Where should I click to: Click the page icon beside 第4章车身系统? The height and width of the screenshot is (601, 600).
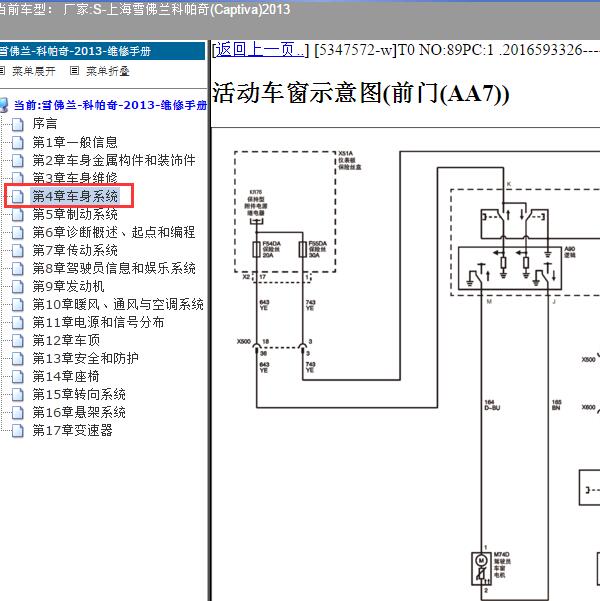[x=17, y=196]
